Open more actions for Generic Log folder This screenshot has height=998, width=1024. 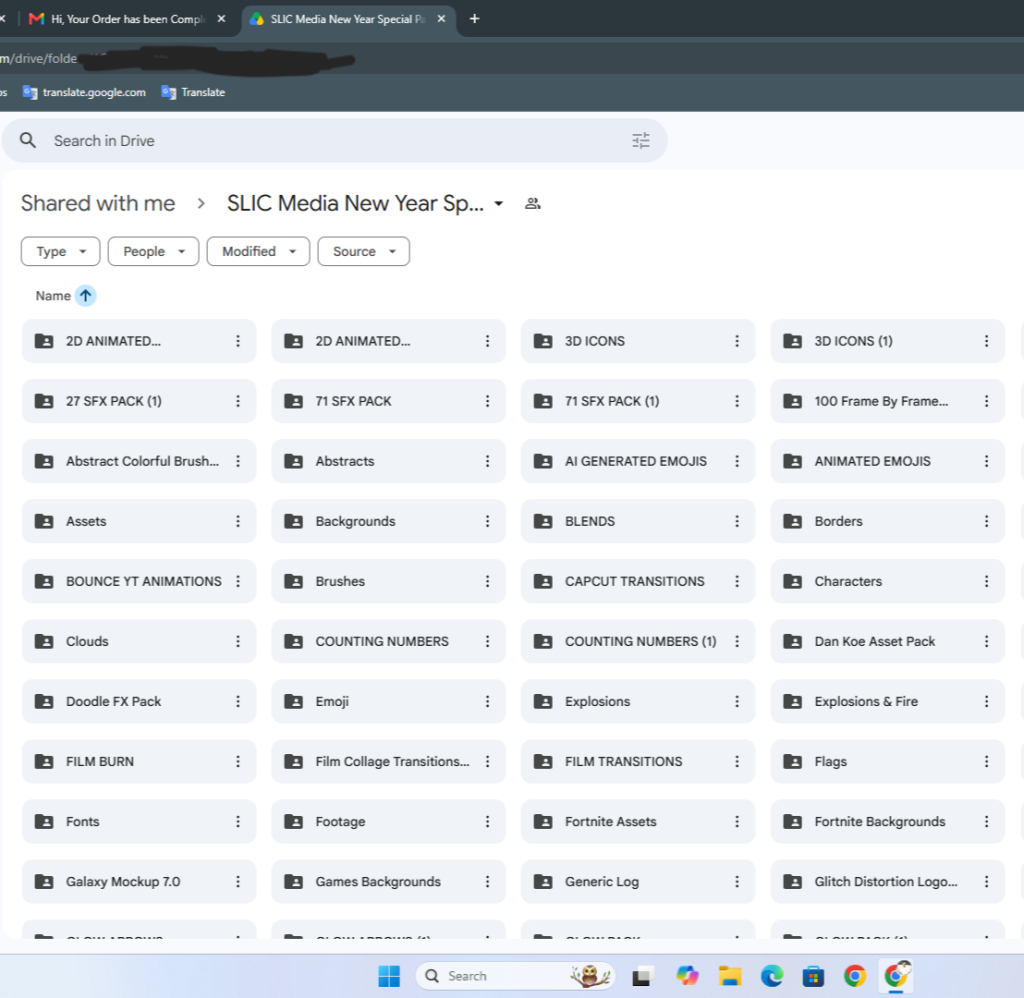point(737,882)
